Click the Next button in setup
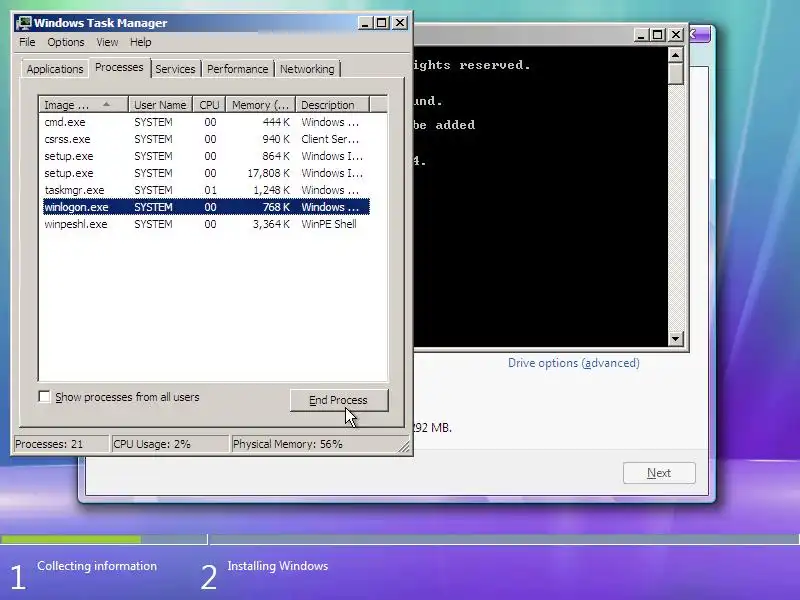800x600 pixels. pyautogui.click(x=659, y=473)
